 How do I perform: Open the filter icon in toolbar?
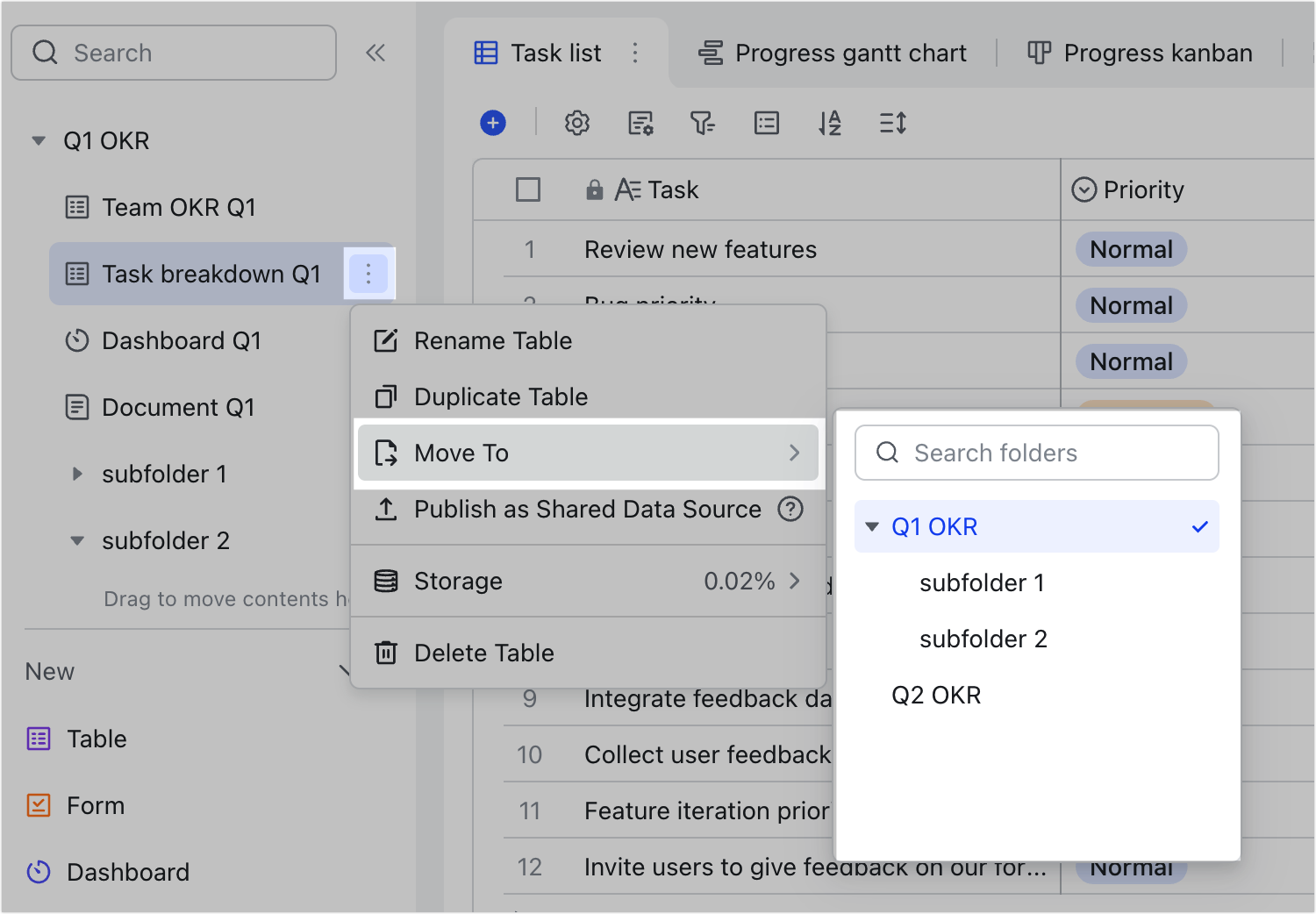tap(703, 123)
